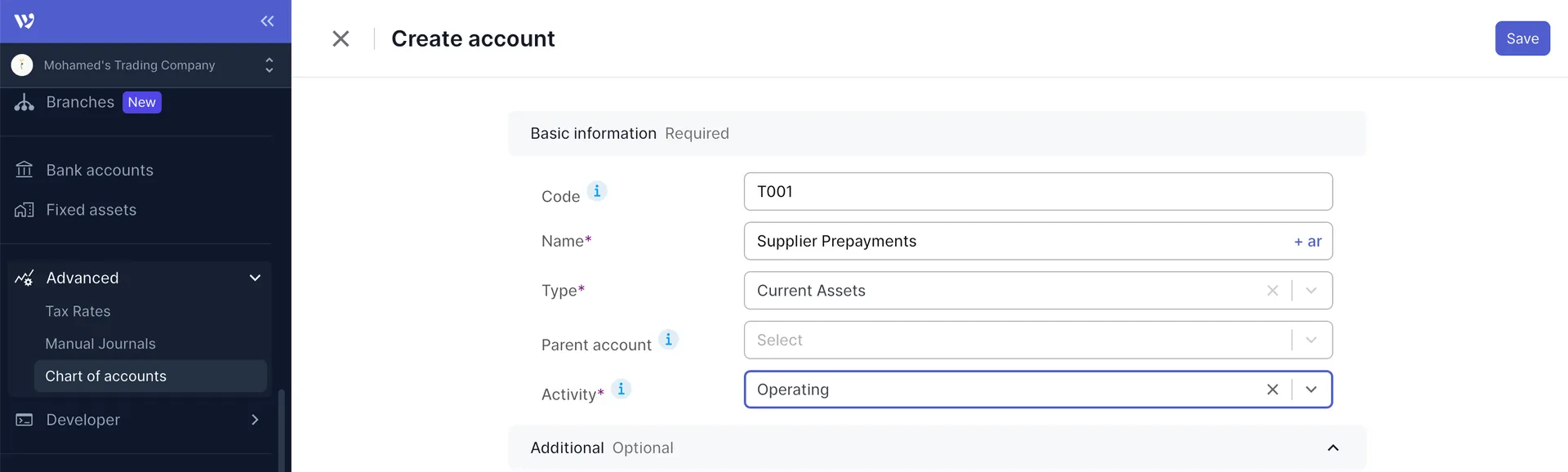Click the Advanced chart-gear icon

point(24,278)
